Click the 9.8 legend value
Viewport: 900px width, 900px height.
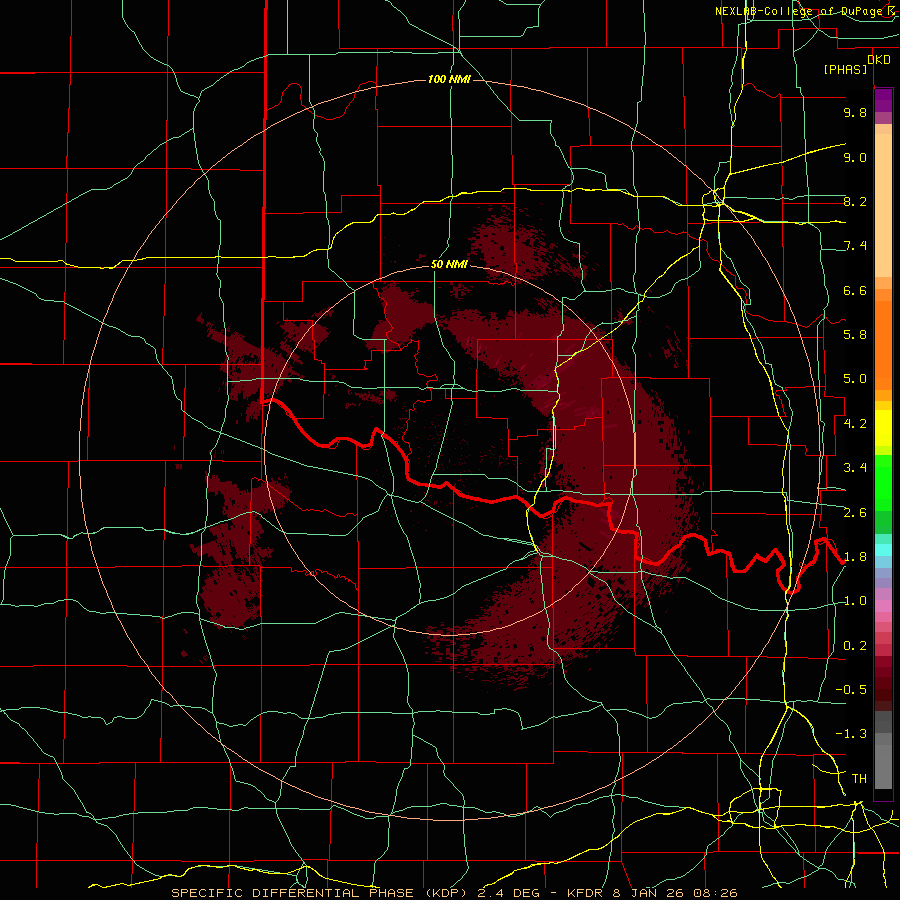coord(855,112)
